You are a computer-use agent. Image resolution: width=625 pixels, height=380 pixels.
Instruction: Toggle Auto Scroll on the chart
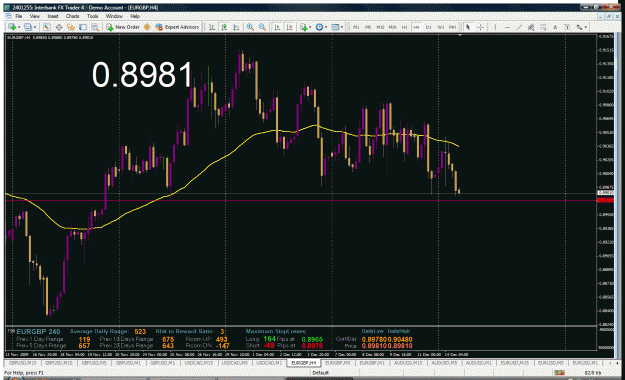pos(277,27)
